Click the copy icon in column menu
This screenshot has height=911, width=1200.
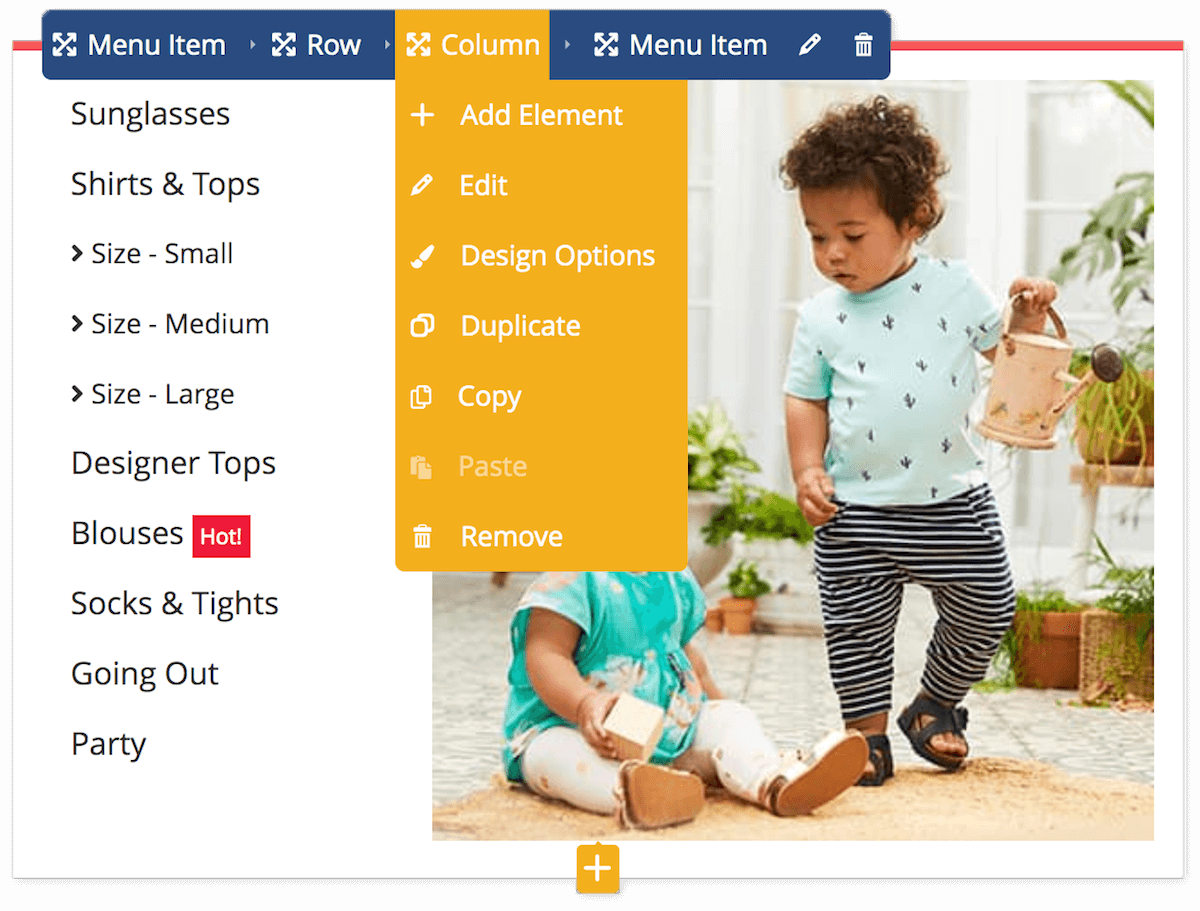(421, 397)
